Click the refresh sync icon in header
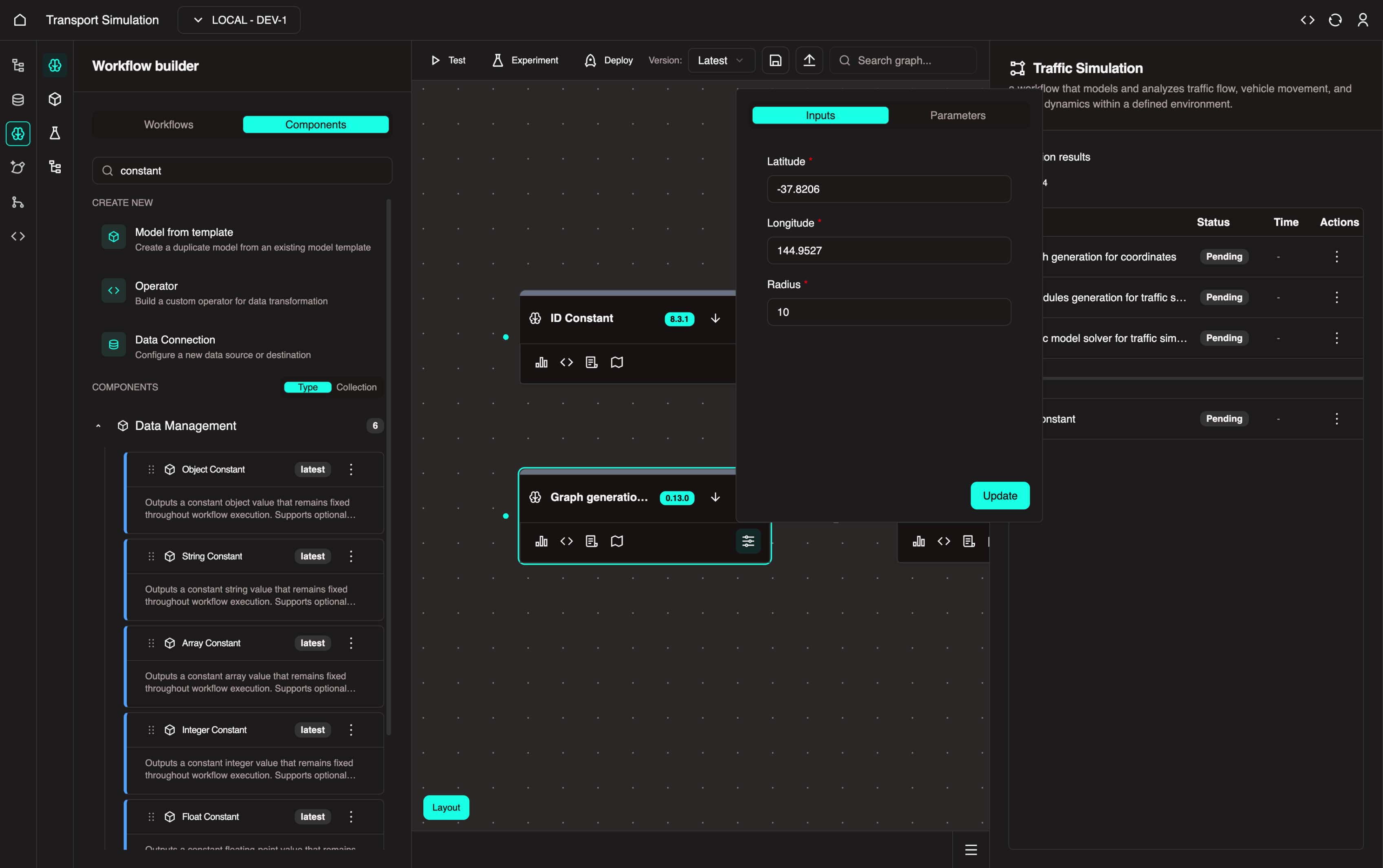 tap(1335, 20)
